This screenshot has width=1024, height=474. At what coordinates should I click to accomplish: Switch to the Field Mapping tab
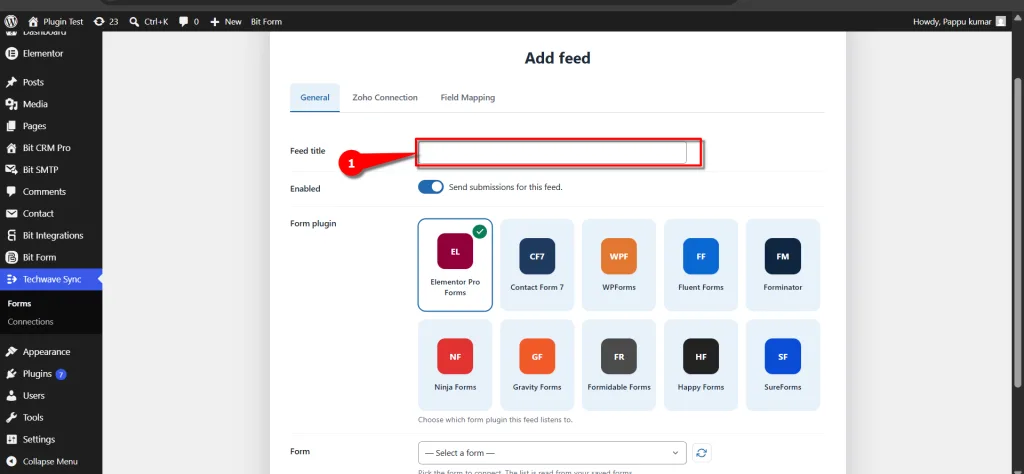click(468, 97)
